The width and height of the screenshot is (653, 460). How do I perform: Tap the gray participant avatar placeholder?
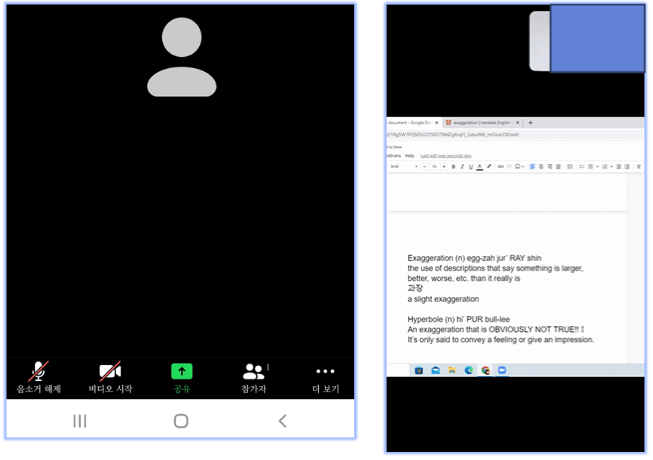pyautogui.click(x=182, y=57)
